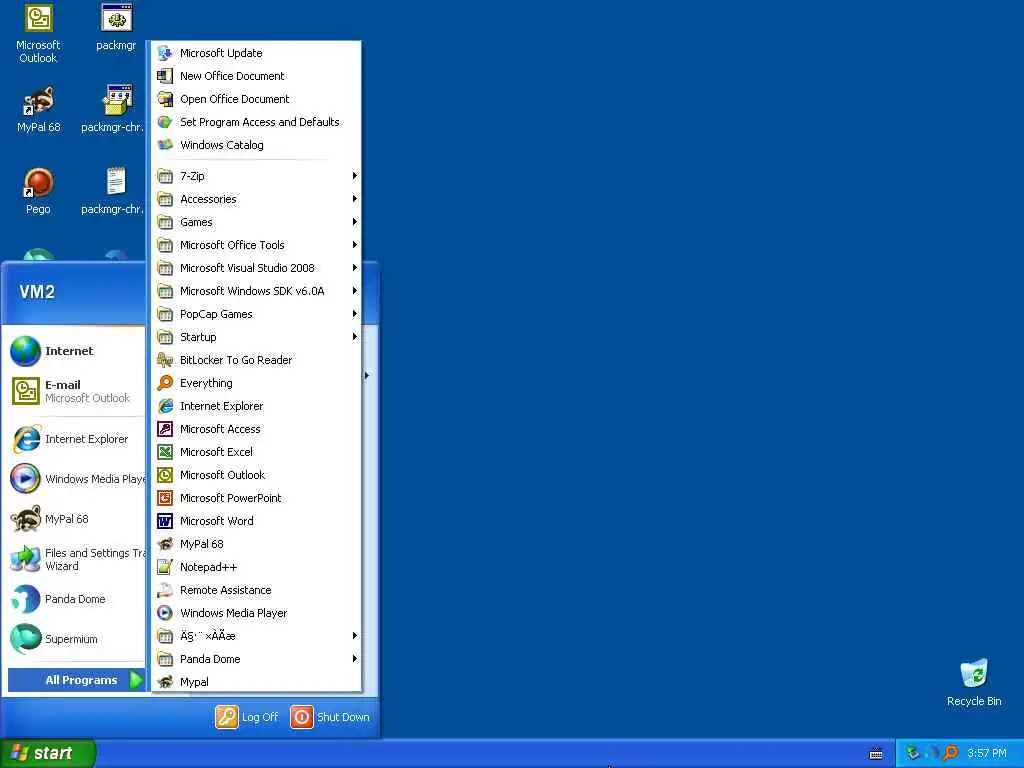The width and height of the screenshot is (1024, 768).
Task: Open Microsoft Update from the programs list
Action: [257, 53]
